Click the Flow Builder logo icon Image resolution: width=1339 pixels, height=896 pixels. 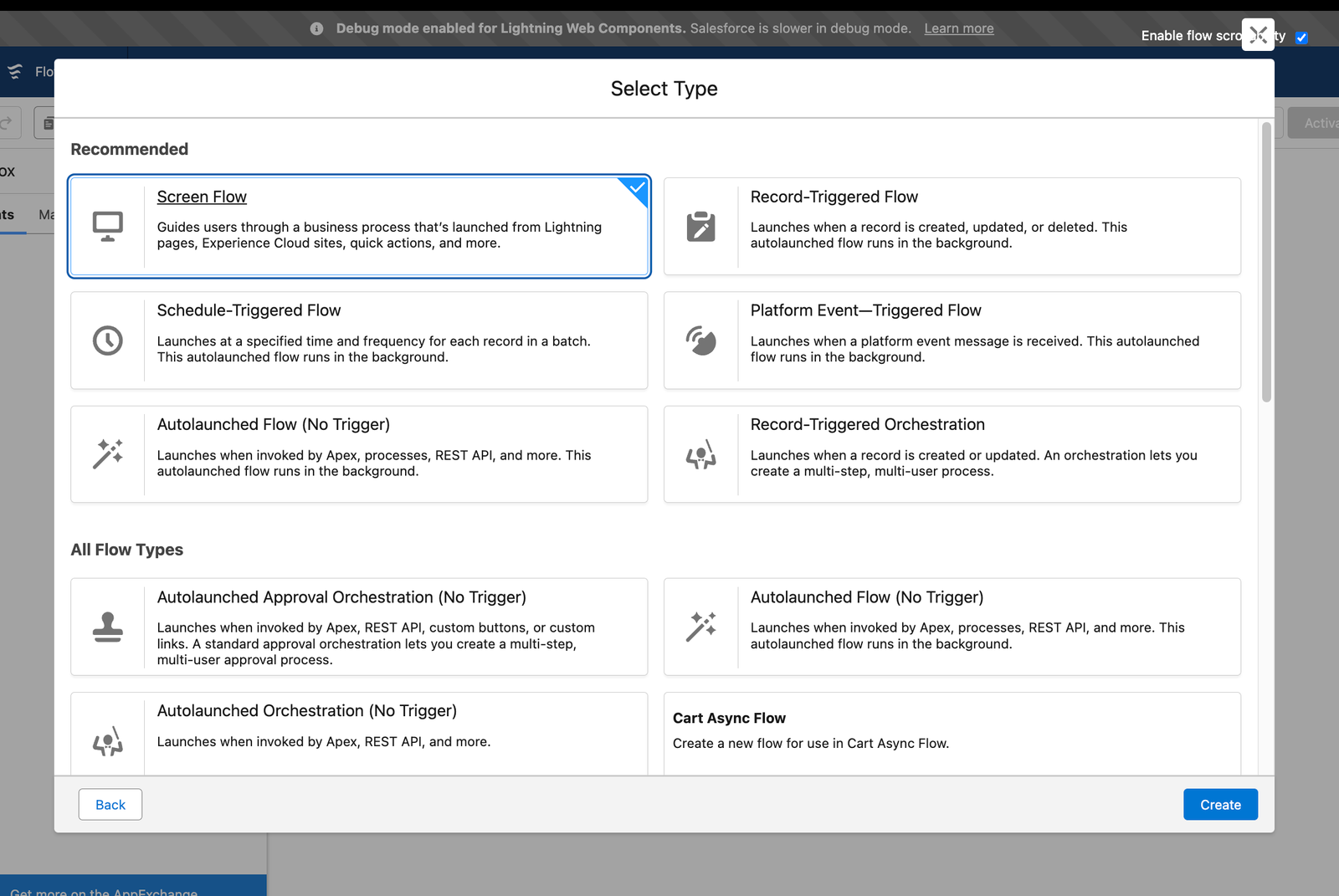tap(15, 72)
